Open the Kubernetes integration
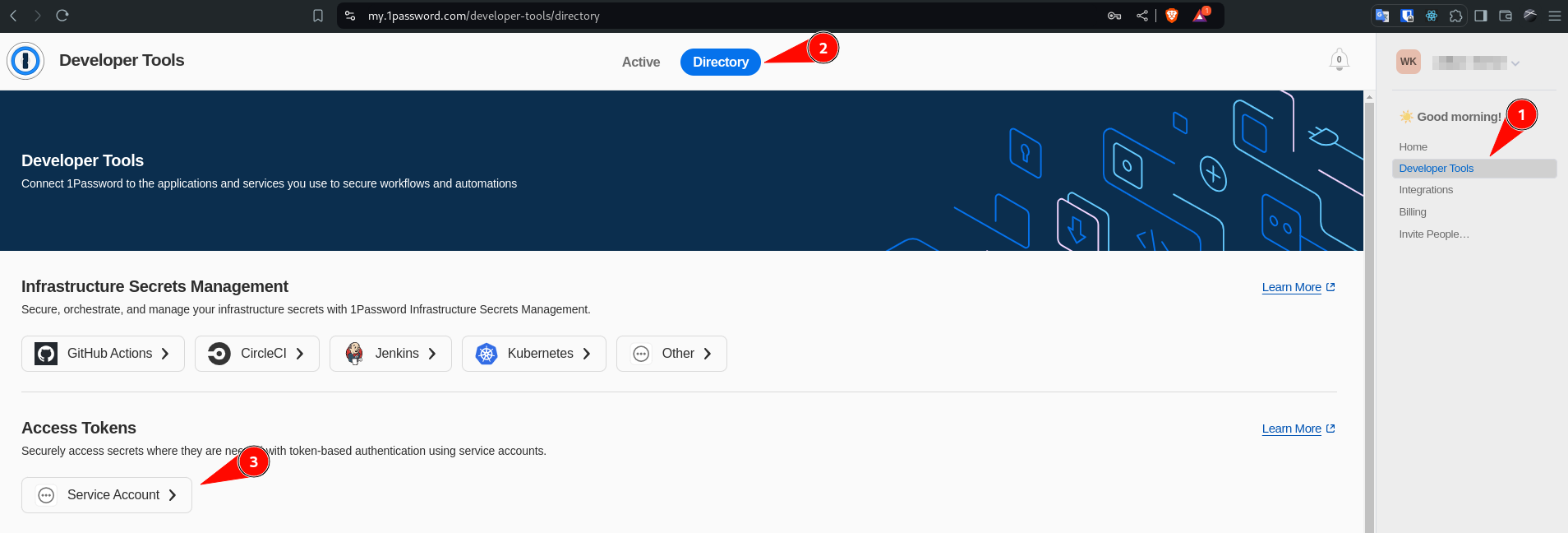 point(534,354)
